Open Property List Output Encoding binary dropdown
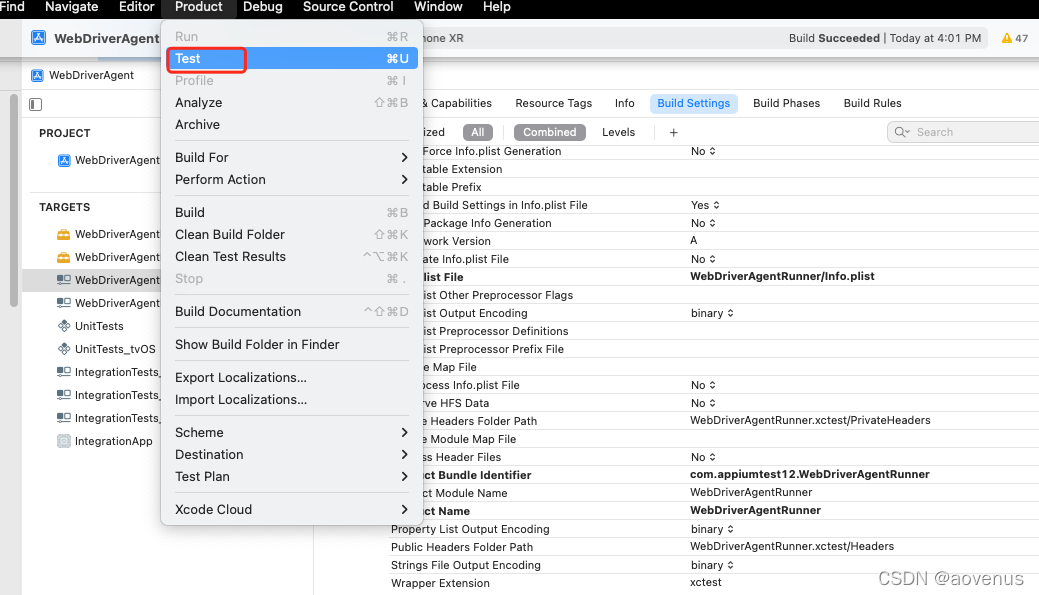 (x=712, y=529)
